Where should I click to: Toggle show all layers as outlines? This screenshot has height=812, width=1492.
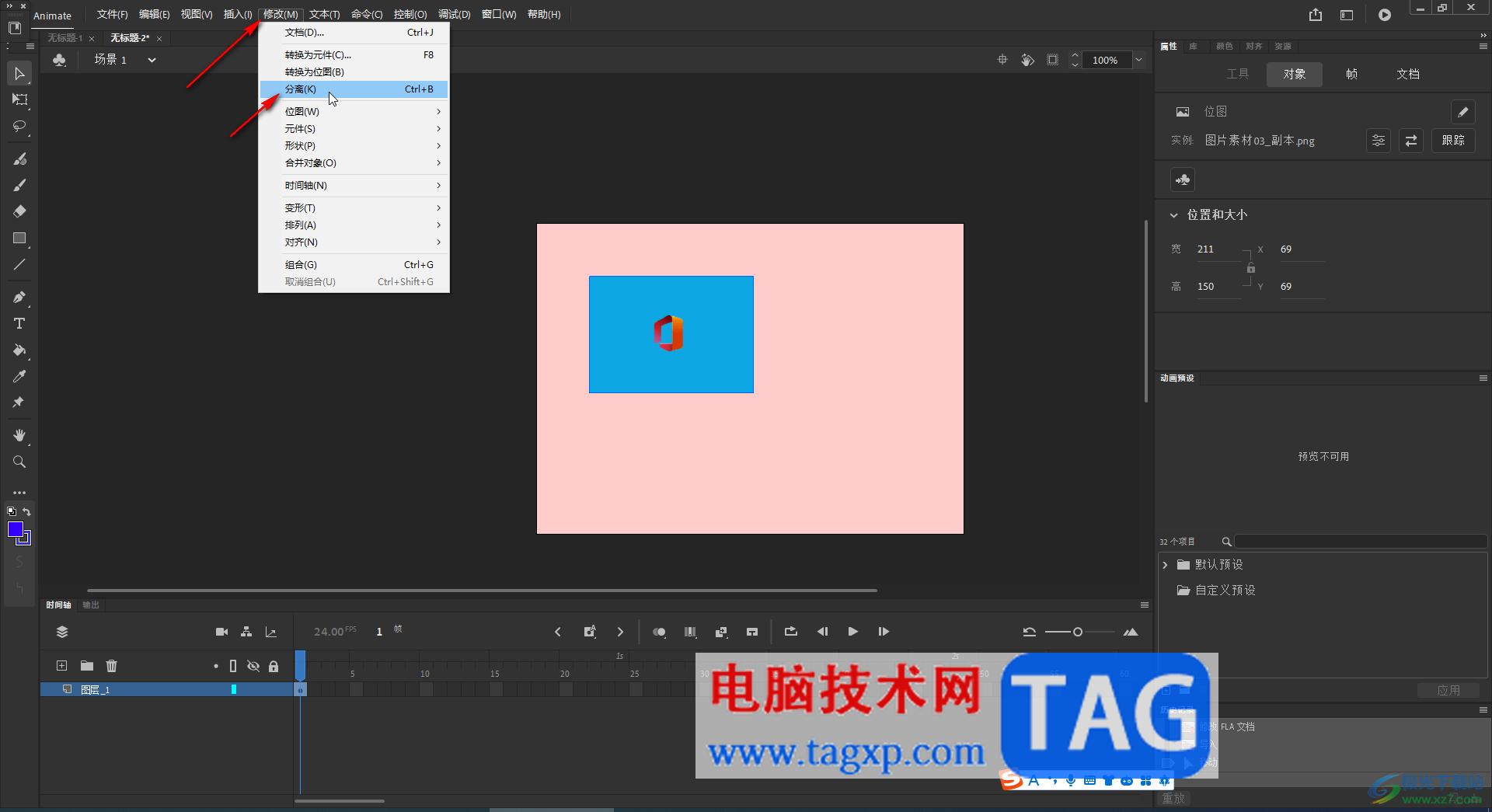[233, 666]
